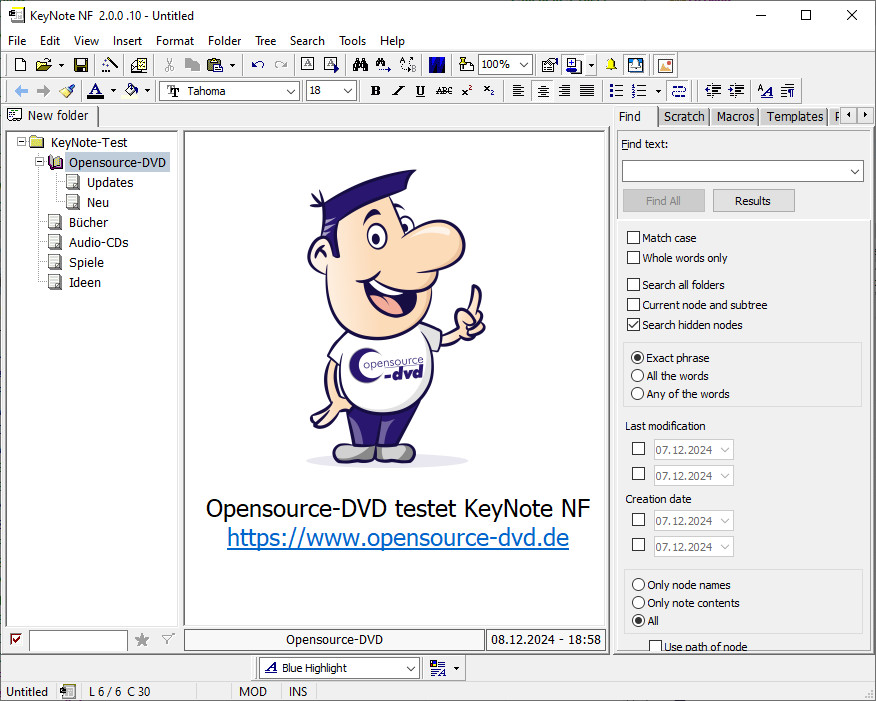This screenshot has width=876, height=701.
Task: Open the opensource-dvd.de hyperlink
Action: click(398, 538)
